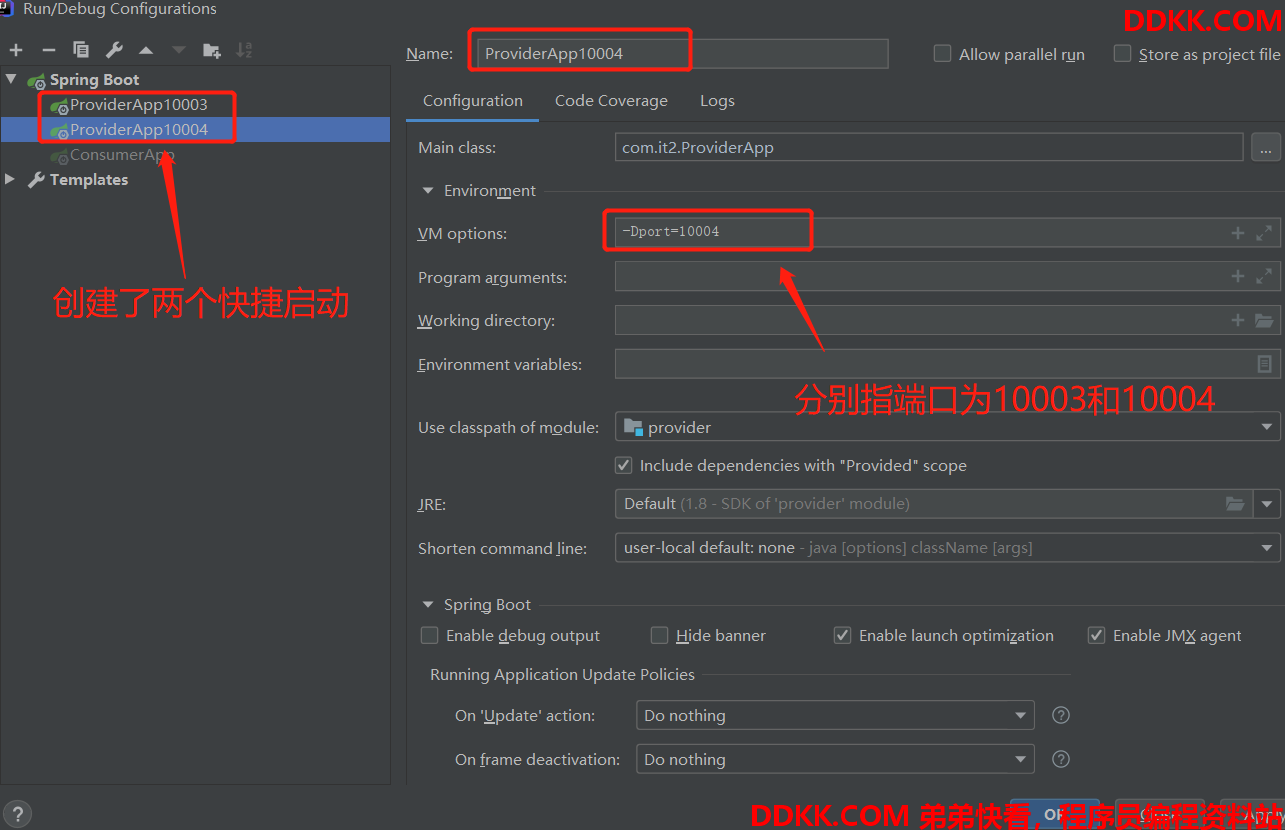Image resolution: width=1285 pixels, height=830 pixels.
Task: Collapse the Spring Boot settings section
Action: click(x=428, y=604)
